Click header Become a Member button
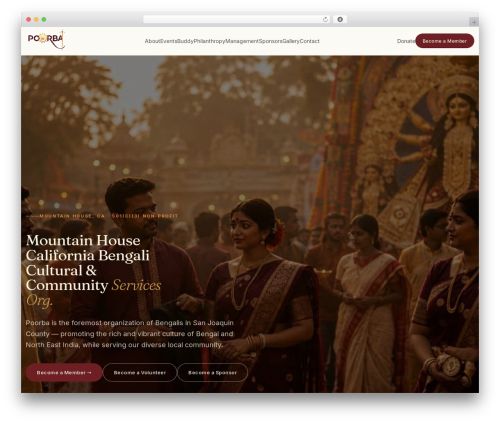The height and width of the screenshot is (423, 500). (x=444, y=41)
